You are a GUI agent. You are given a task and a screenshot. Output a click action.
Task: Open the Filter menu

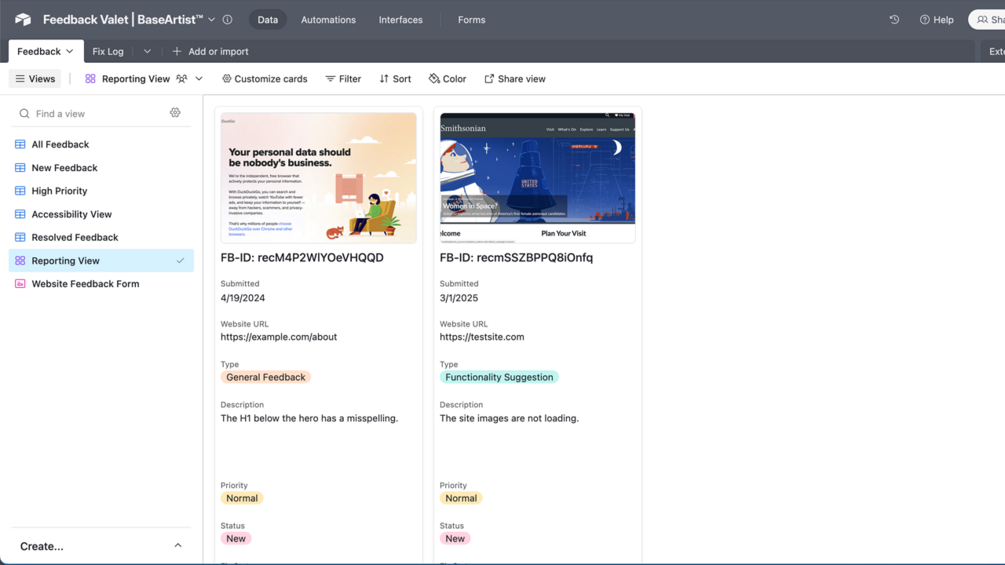(343, 79)
